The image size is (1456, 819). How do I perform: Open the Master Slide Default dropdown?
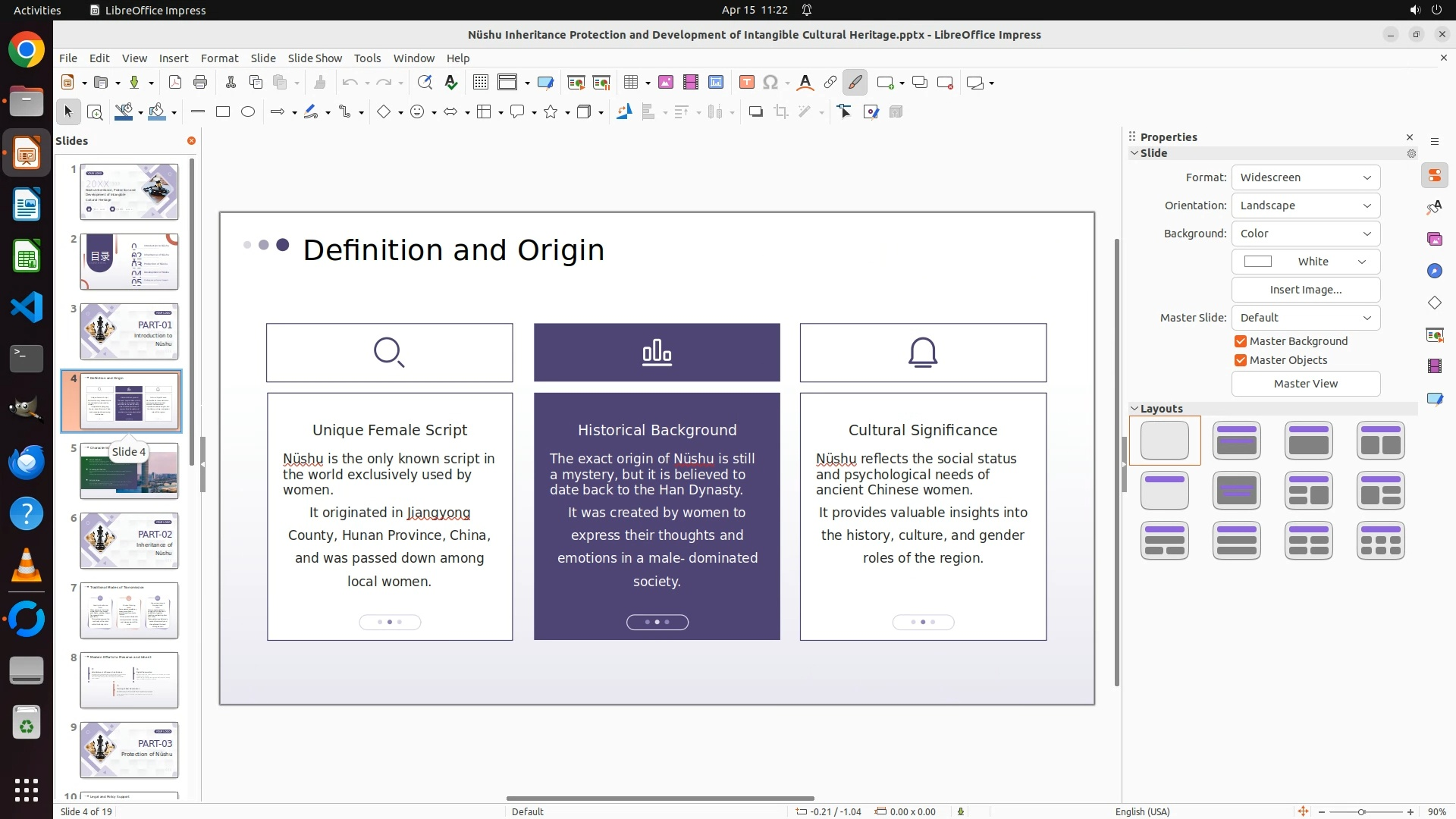pos(1305,318)
